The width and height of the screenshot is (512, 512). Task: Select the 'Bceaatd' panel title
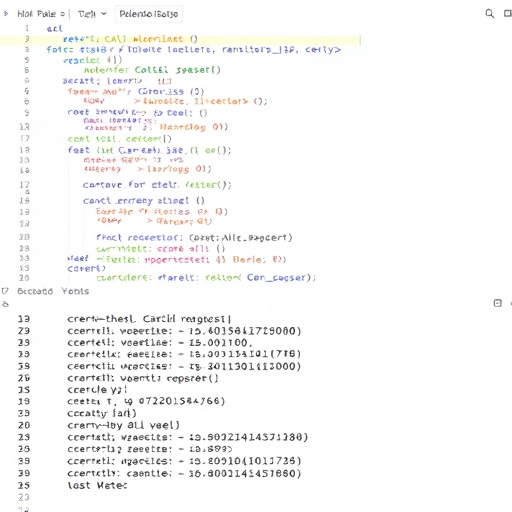tap(35, 291)
